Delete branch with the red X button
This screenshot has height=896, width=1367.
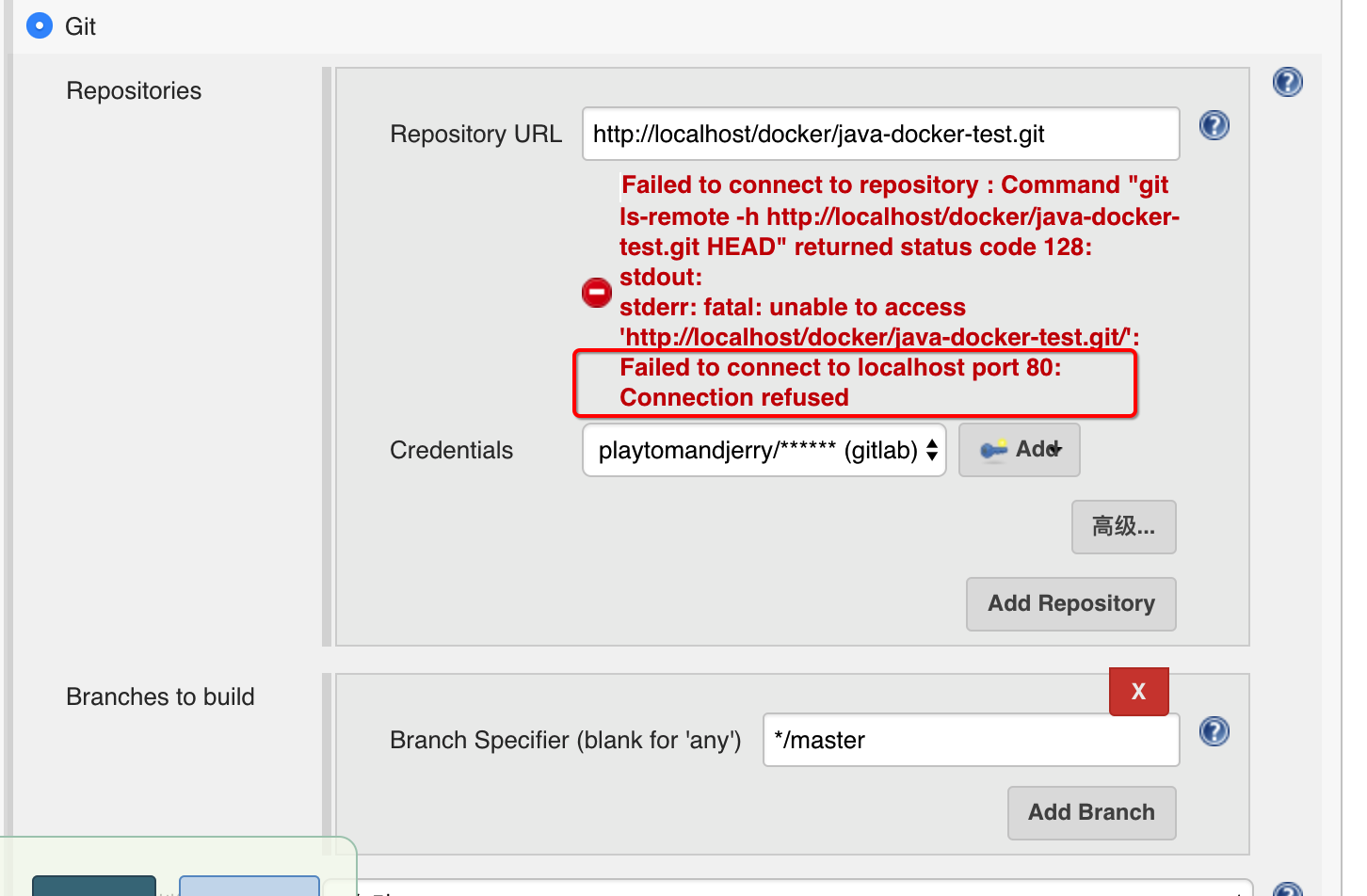pyautogui.click(x=1138, y=692)
